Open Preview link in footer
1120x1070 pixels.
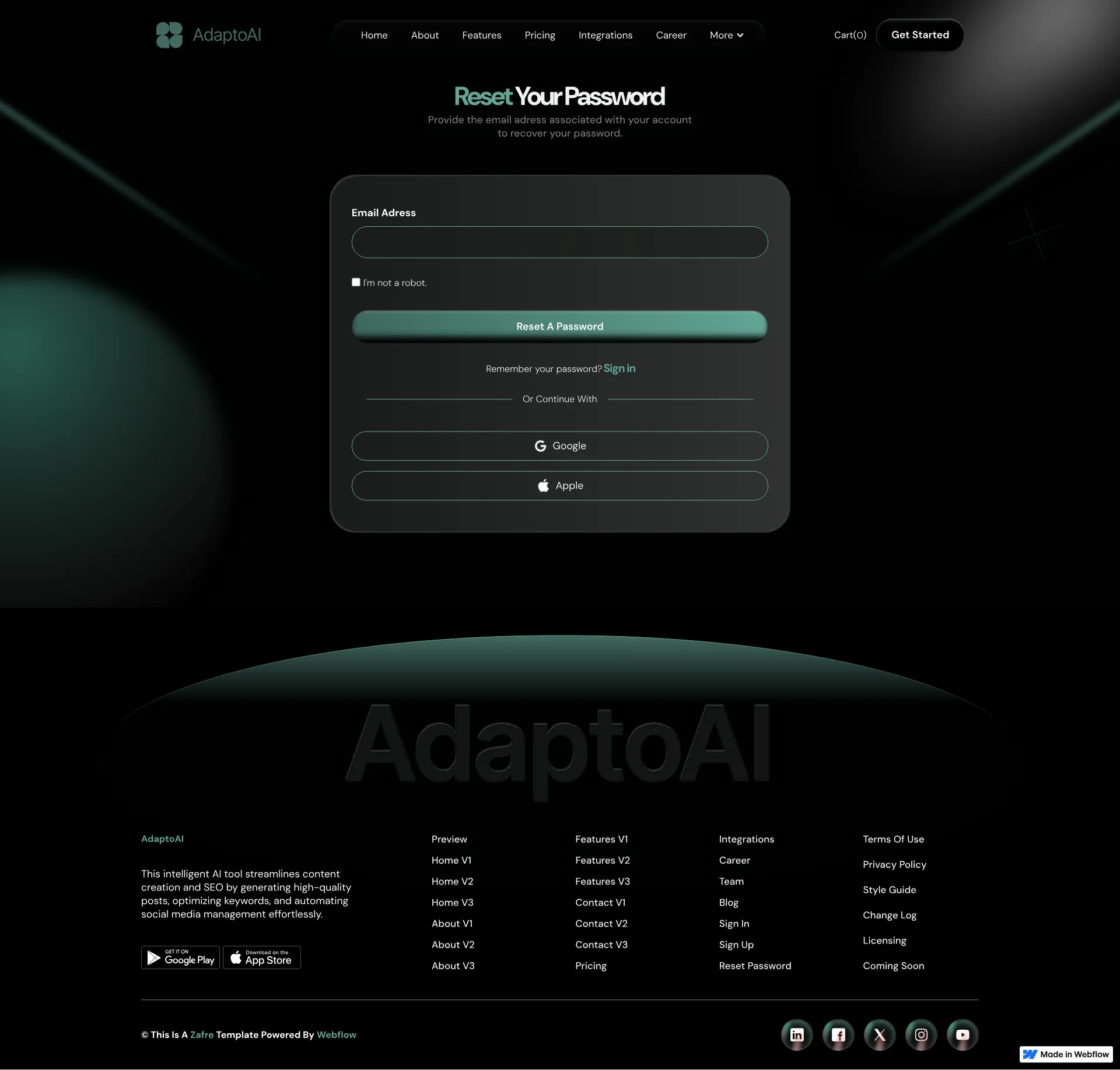[449, 839]
